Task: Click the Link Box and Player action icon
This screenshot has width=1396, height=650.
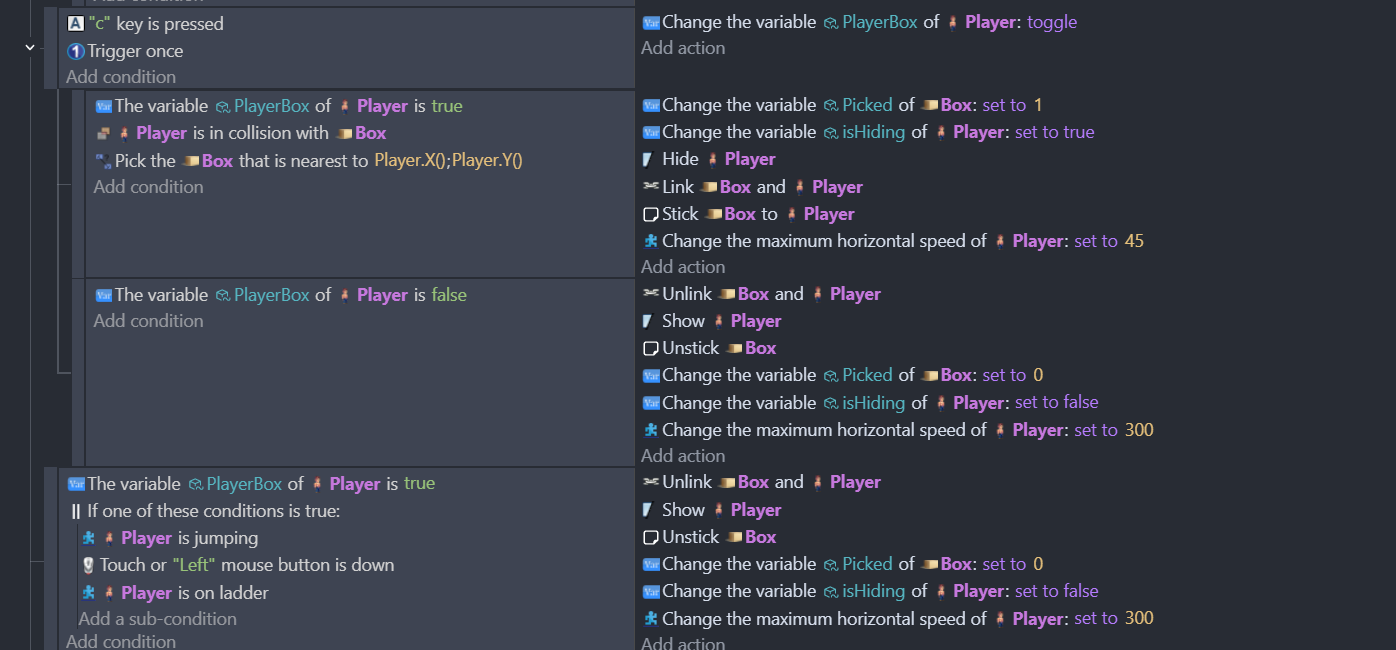Action: coord(650,187)
